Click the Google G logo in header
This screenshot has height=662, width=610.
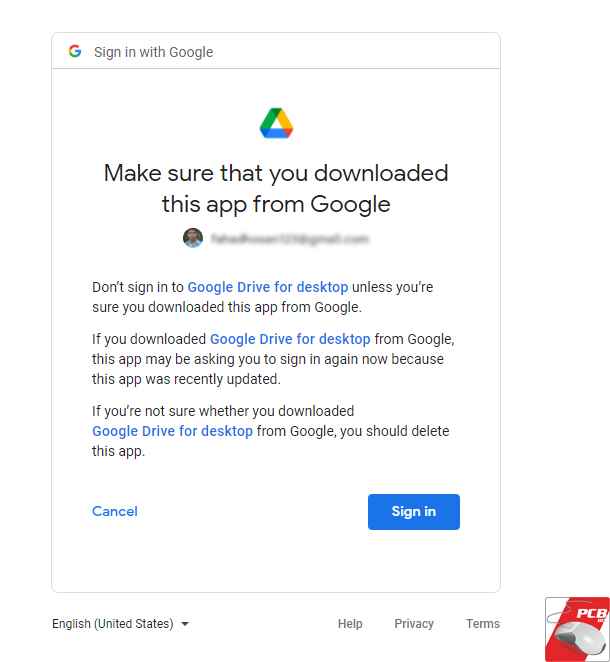click(75, 52)
